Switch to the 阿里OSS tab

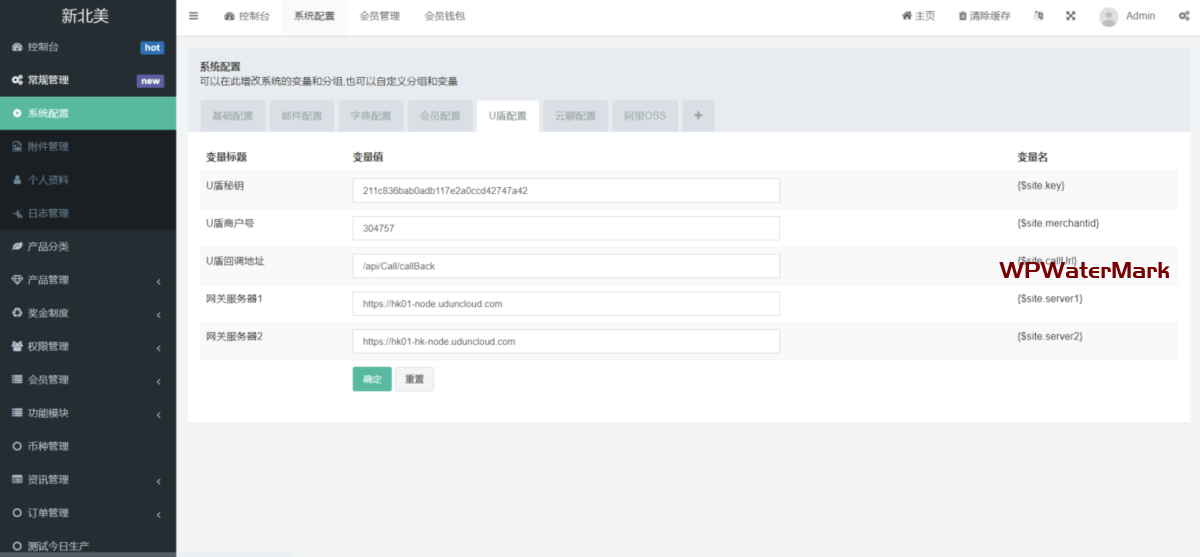[644, 116]
